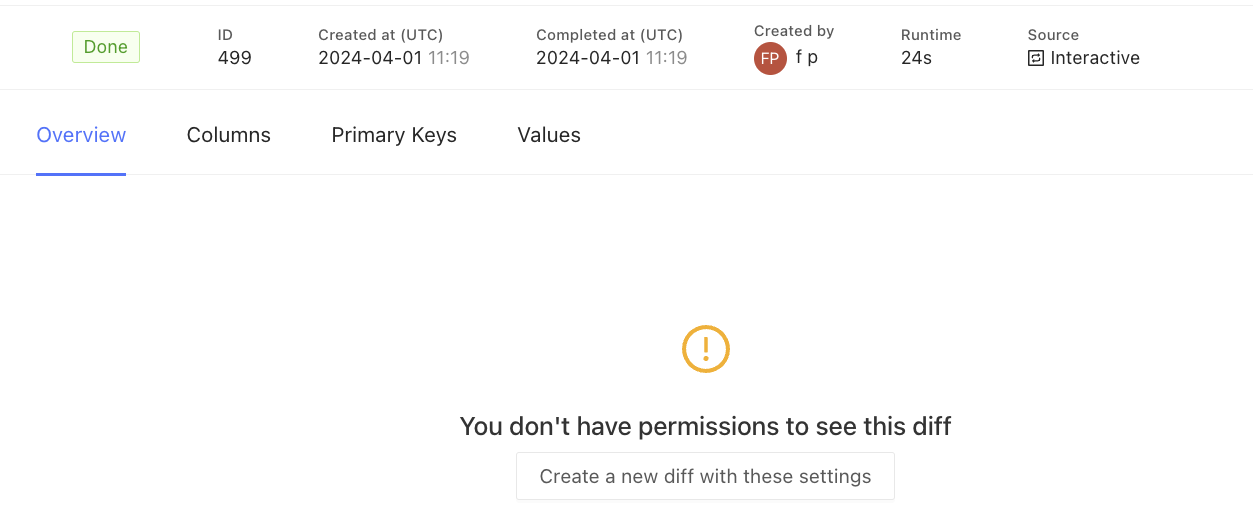Screen dimensions: 1253x526
Task: Click the Completed at (UTC) label
Action: pyautogui.click(x=609, y=35)
